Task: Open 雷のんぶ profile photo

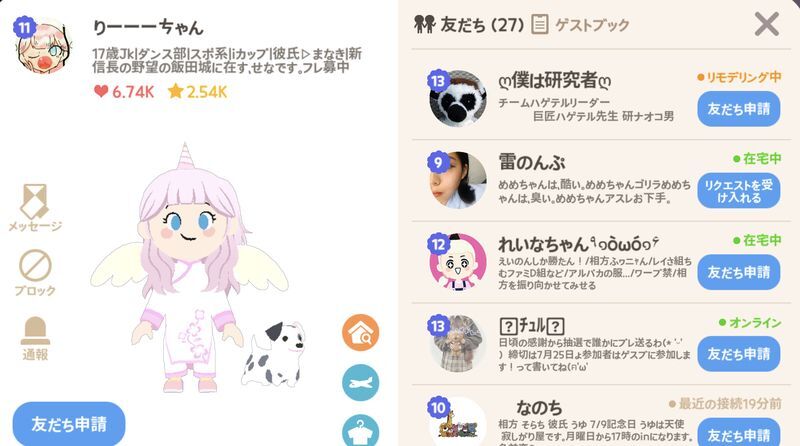Action: 458,180
